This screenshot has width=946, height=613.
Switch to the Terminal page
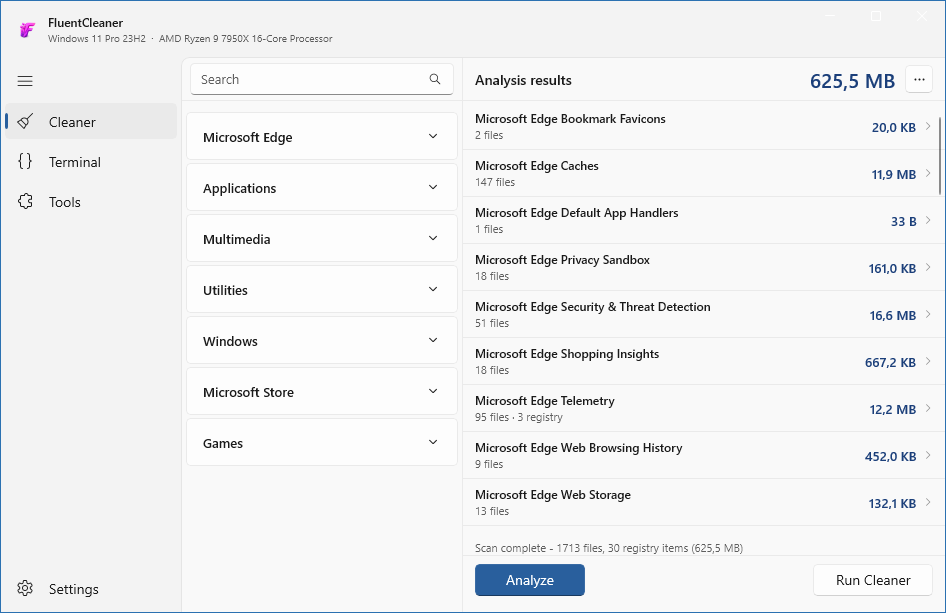(x=90, y=162)
